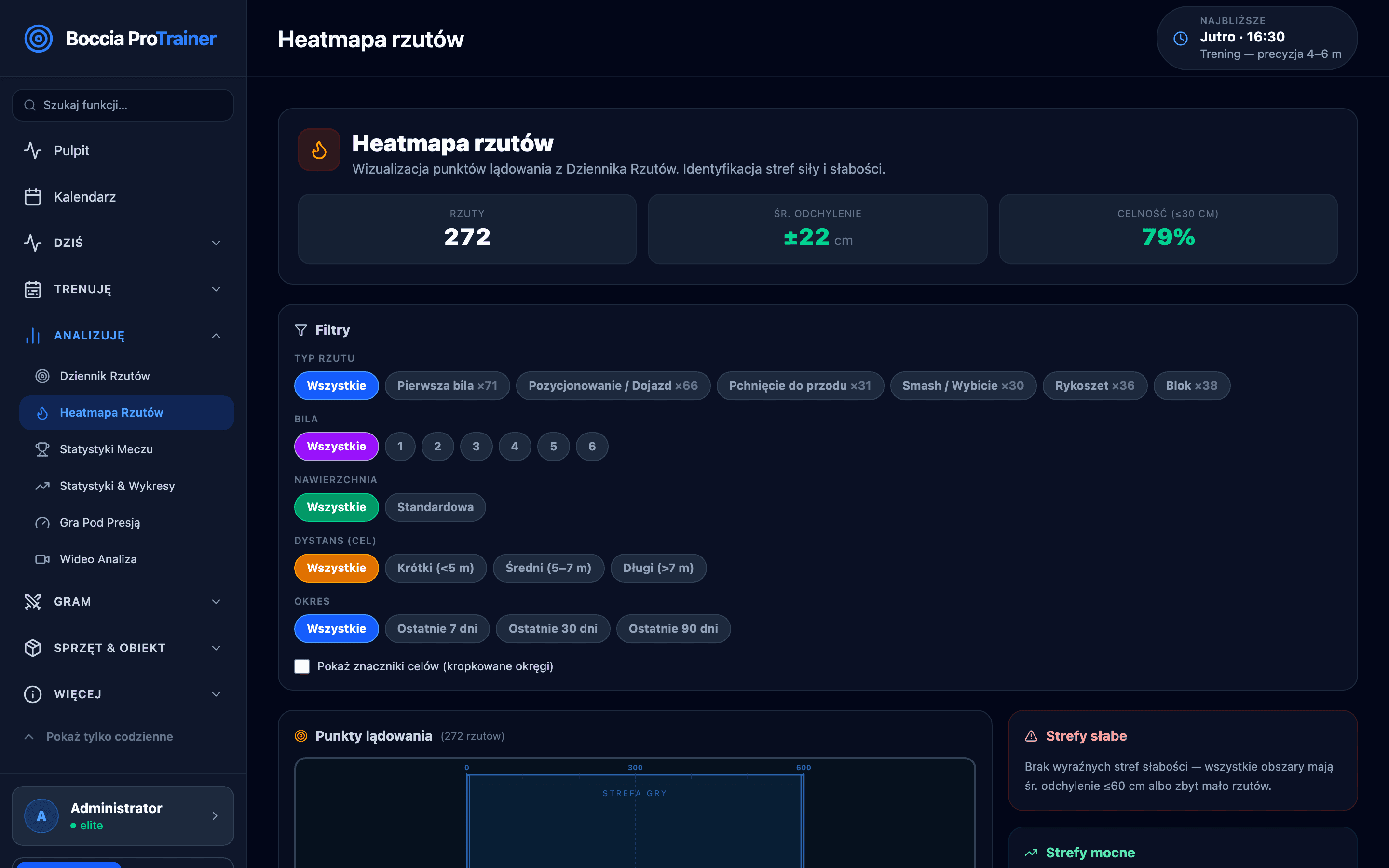Click the Punkty lądowania target icon

tap(301, 736)
